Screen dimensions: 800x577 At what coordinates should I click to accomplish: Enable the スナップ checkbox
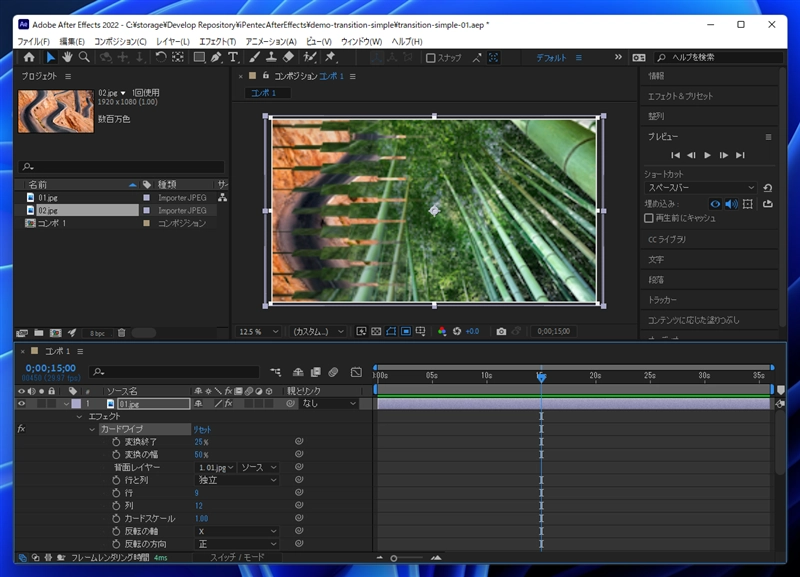click(x=431, y=58)
